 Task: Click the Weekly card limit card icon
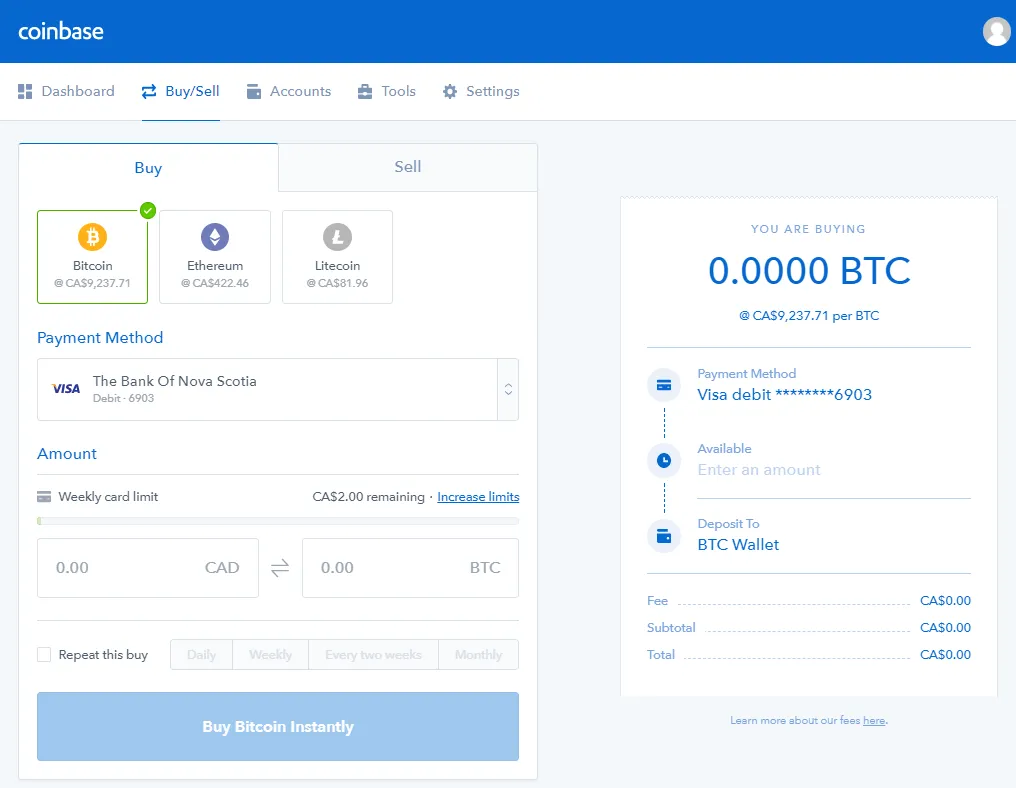pyautogui.click(x=44, y=497)
